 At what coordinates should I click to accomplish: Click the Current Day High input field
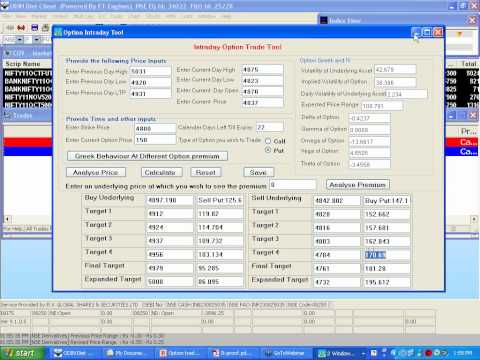click(x=262, y=70)
